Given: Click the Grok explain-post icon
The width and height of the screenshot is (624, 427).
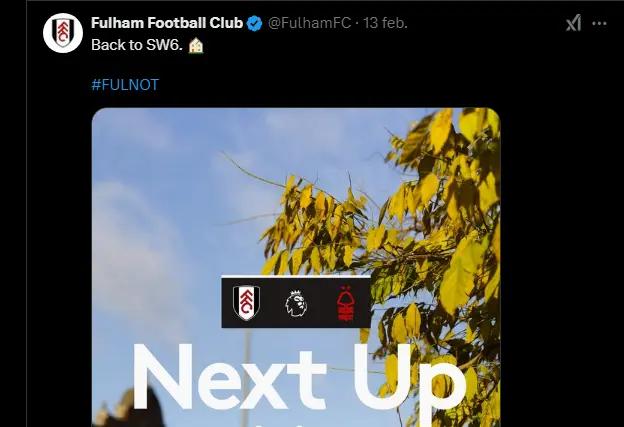Looking at the screenshot, I should pyautogui.click(x=573, y=23).
